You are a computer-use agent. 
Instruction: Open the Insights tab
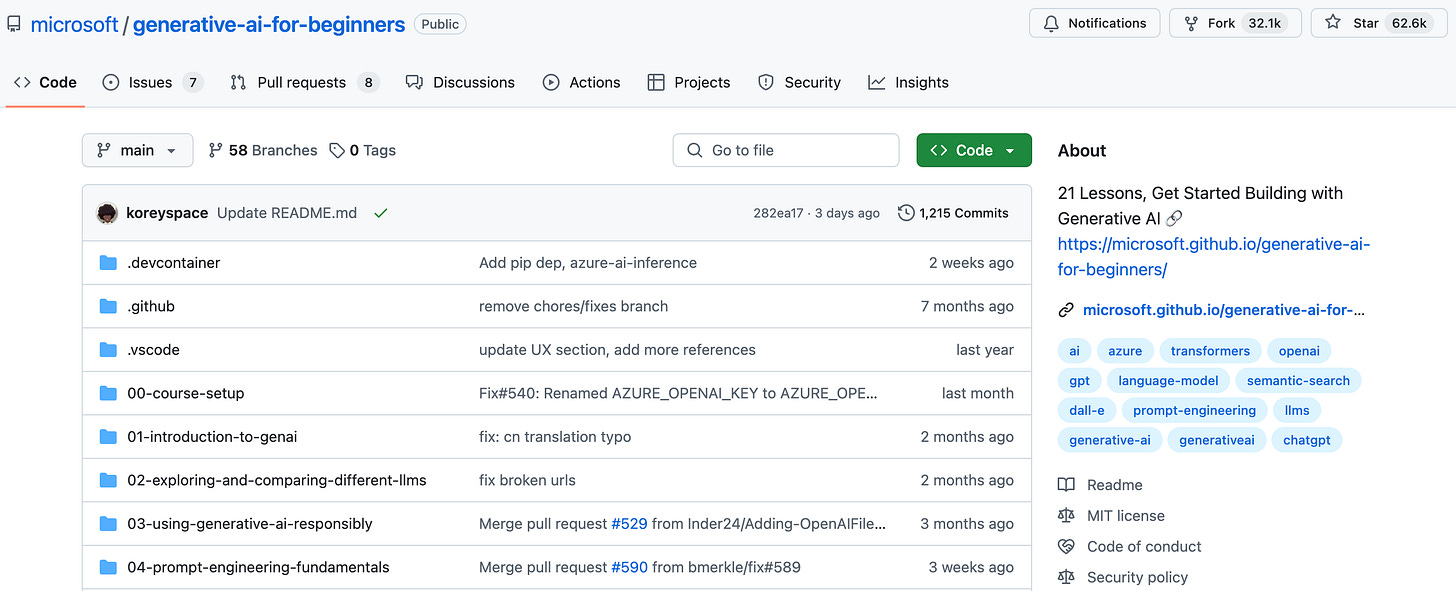tap(908, 83)
